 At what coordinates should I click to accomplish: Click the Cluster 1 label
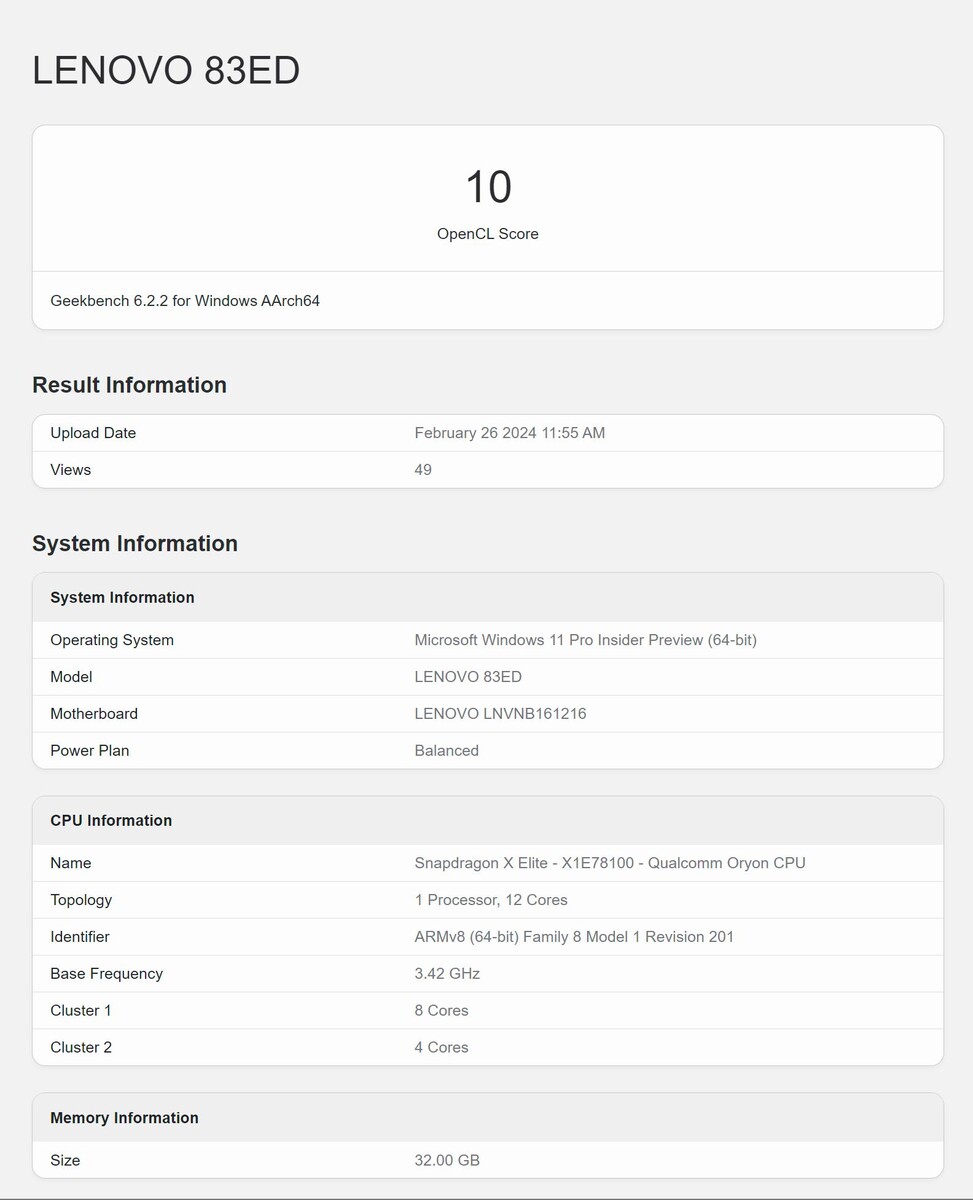click(x=81, y=1011)
